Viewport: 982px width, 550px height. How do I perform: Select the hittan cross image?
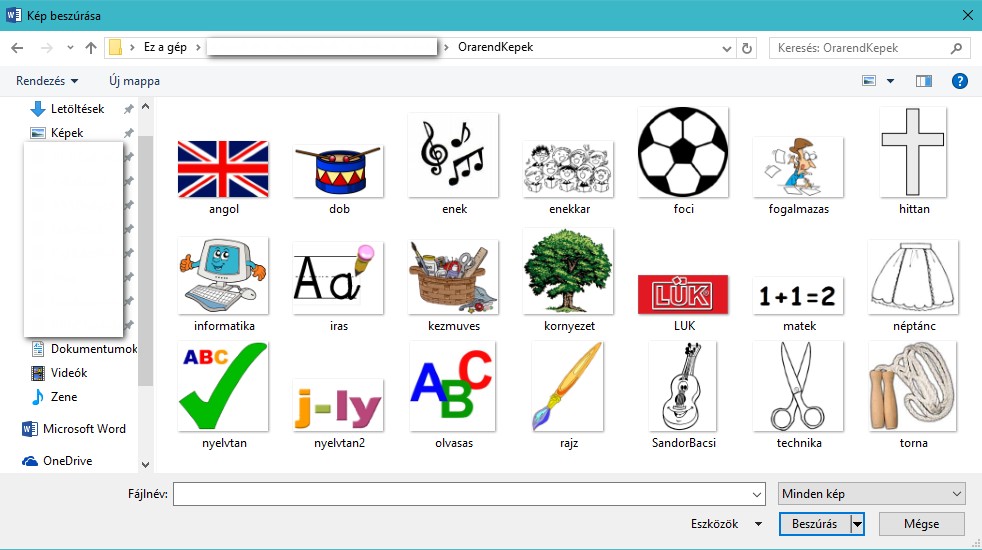coord(913,152)
